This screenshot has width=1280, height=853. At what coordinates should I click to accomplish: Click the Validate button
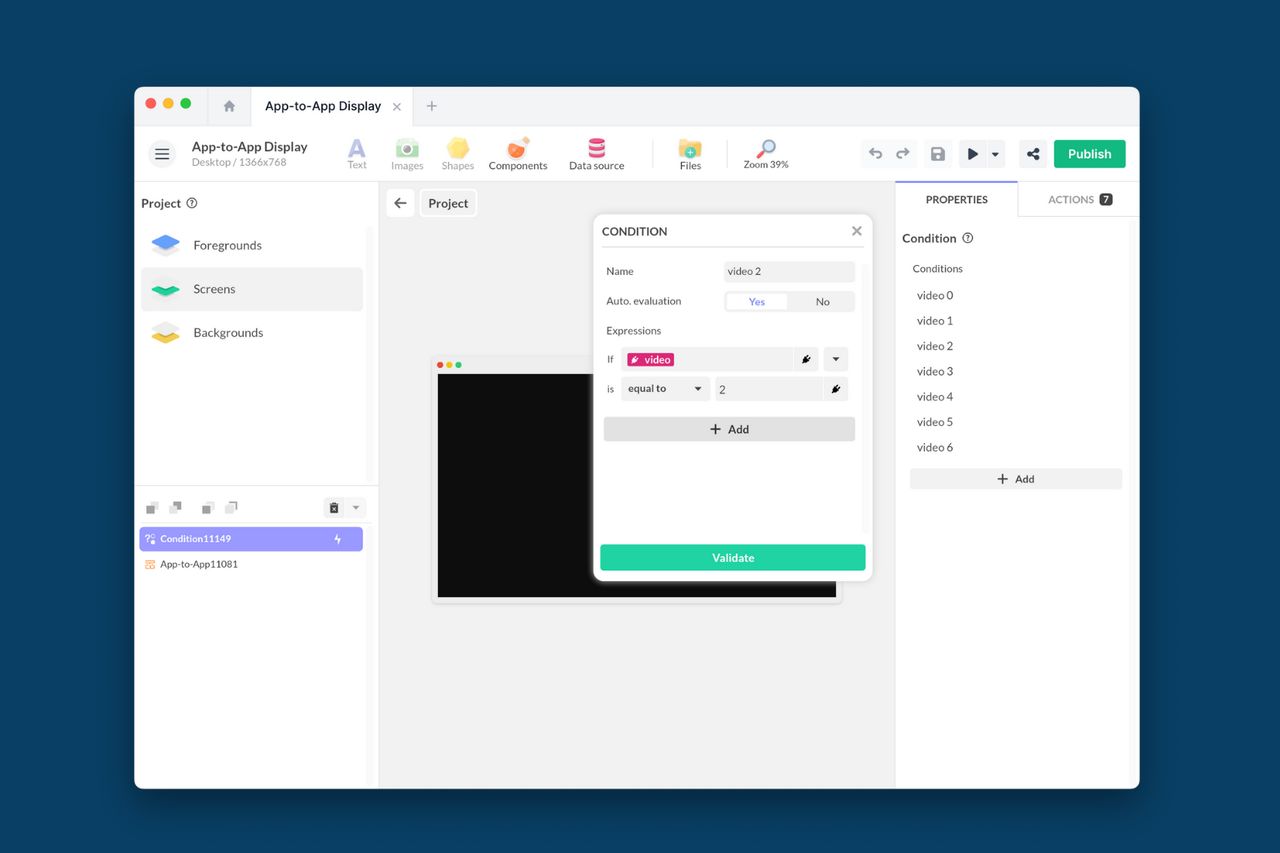pyautogui.click(x=732, y=557)
